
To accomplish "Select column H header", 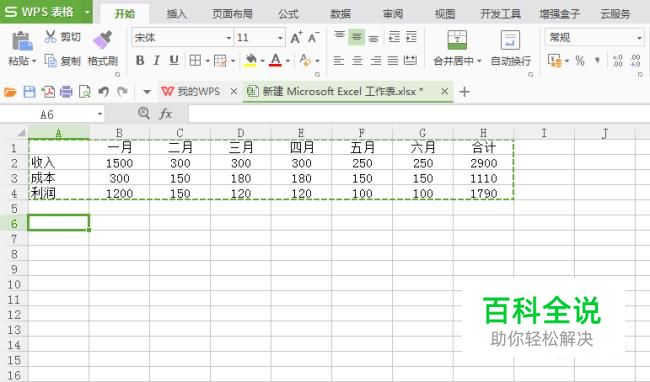I will coord(483,133).
